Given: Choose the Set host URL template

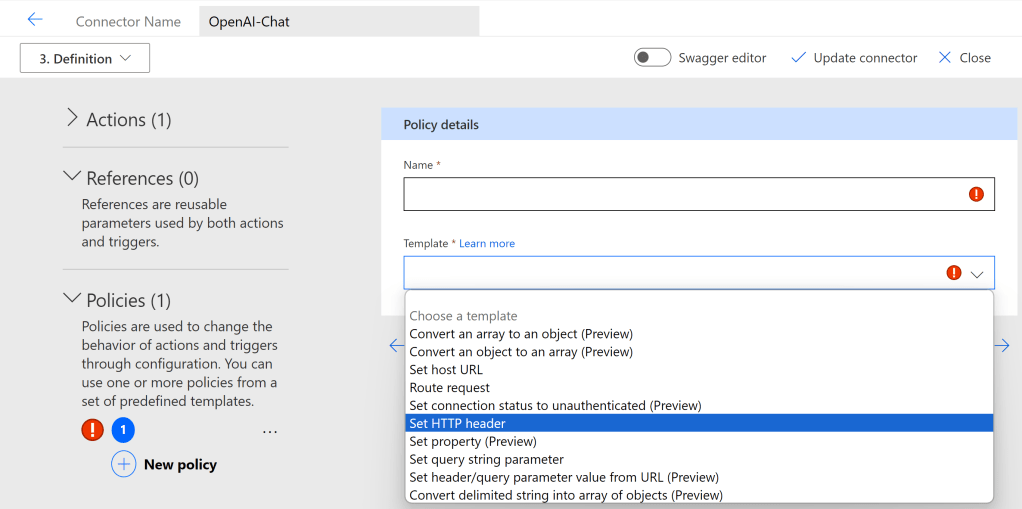Looking at the screenshot, I should point(446,369).
